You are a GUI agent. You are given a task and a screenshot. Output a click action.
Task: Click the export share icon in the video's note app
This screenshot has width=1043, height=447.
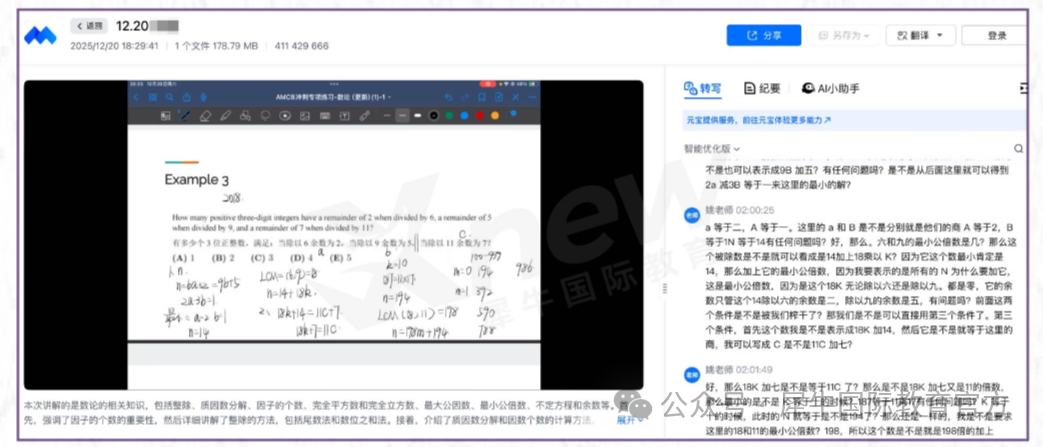pyautogui.click(x=186, y=97)
